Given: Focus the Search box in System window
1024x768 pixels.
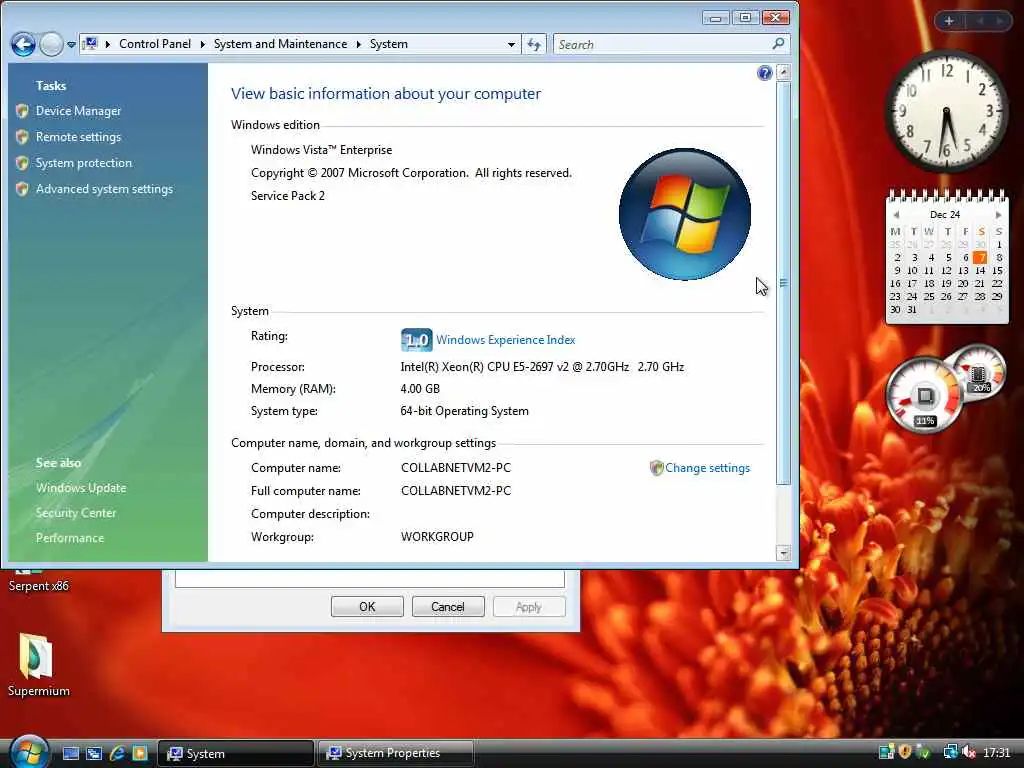Looking at the screenshot, I should pyautogui.click(x=671, y=44).
